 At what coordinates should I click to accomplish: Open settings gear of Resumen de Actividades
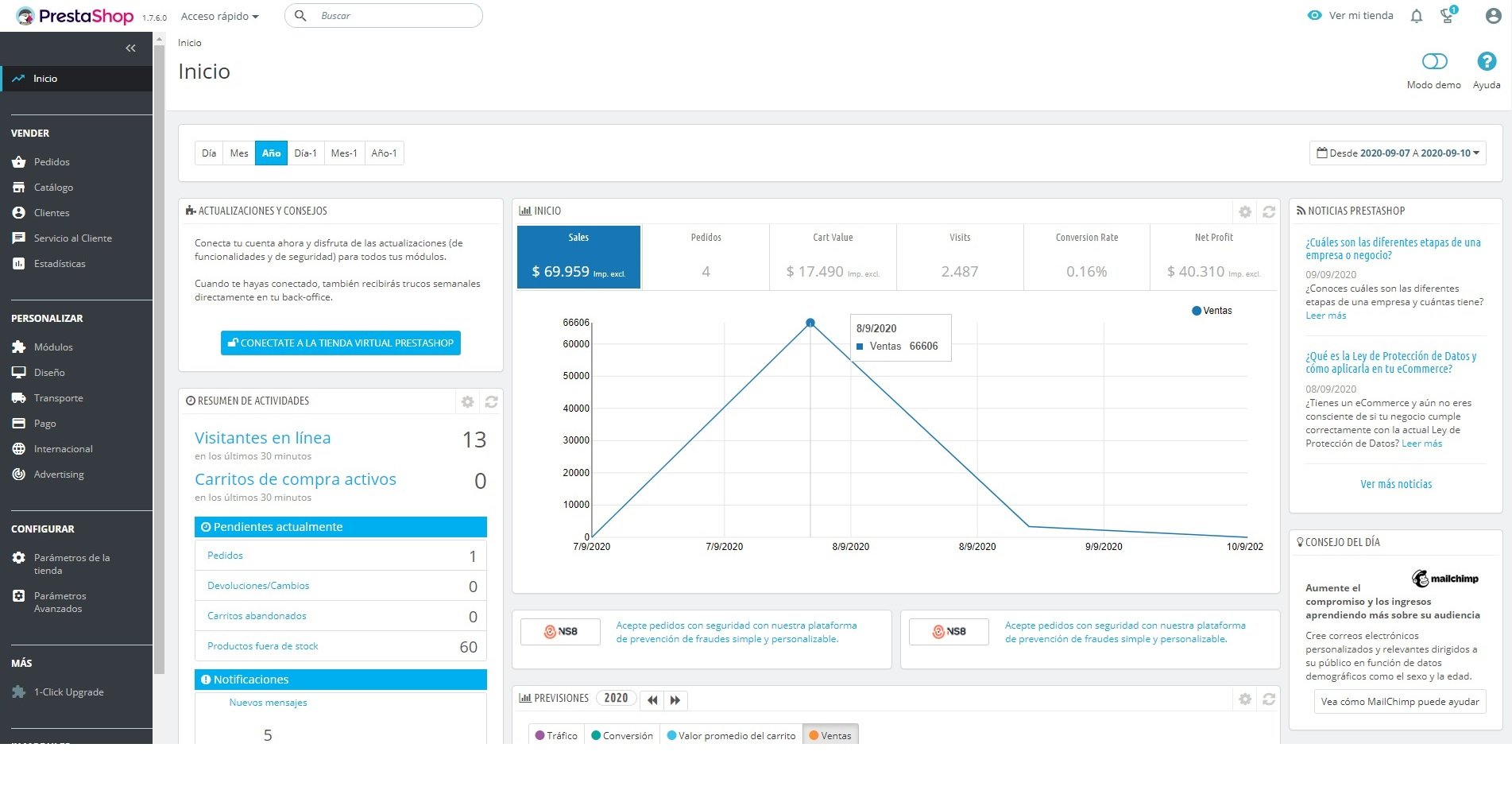pos(468,402)
